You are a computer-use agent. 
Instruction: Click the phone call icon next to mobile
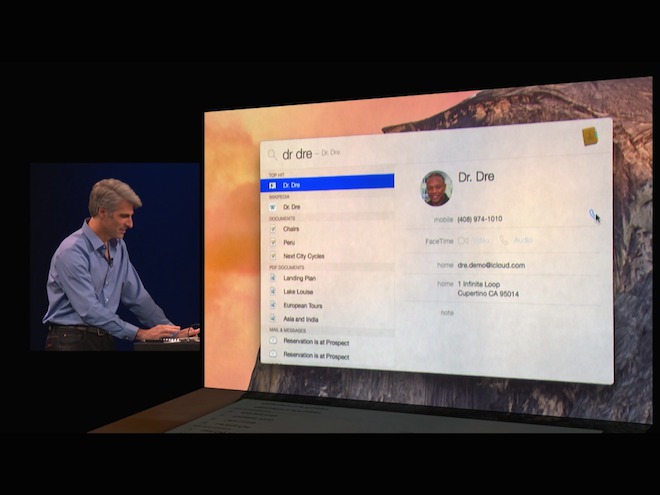(x=592, y=214)
